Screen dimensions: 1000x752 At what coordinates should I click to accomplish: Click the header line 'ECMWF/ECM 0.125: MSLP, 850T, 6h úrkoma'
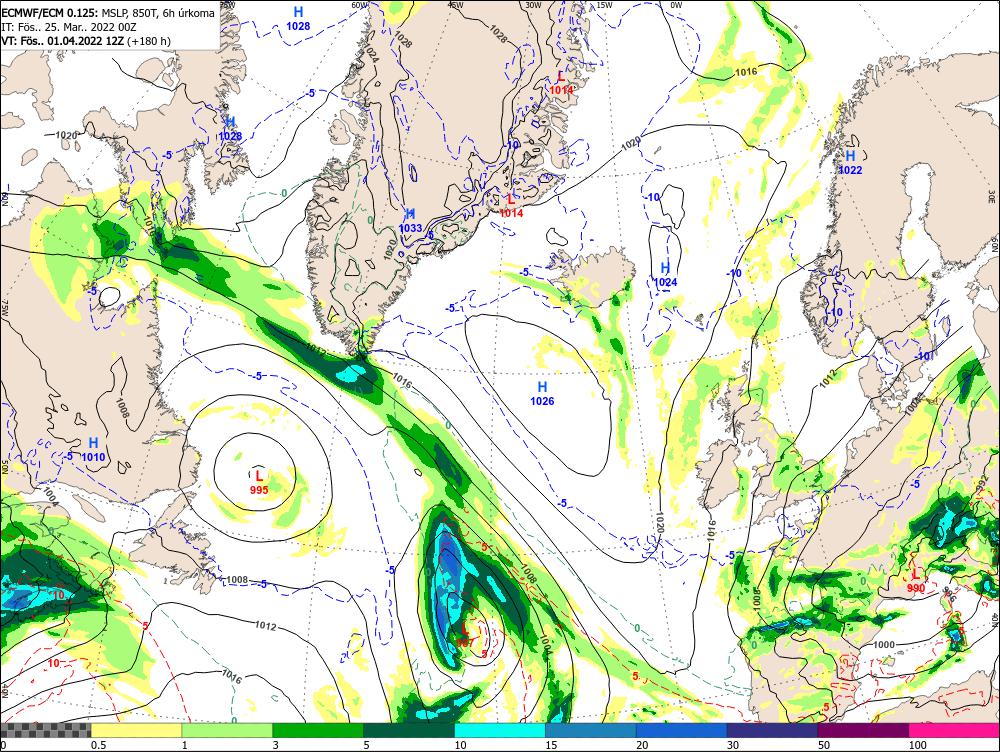point(108,13)
